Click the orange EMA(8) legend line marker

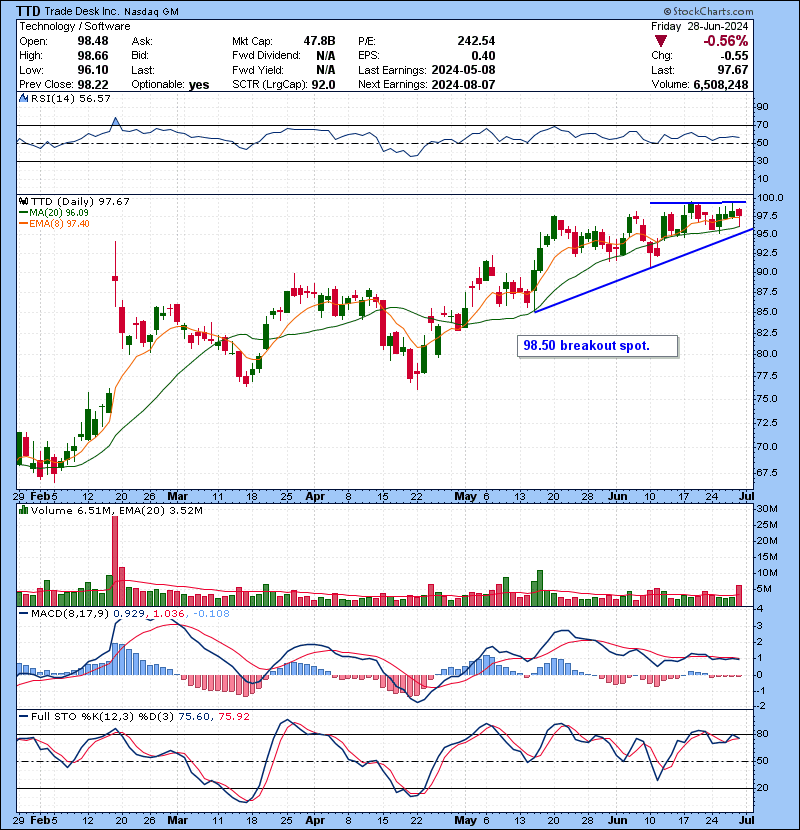coord(23,224)
